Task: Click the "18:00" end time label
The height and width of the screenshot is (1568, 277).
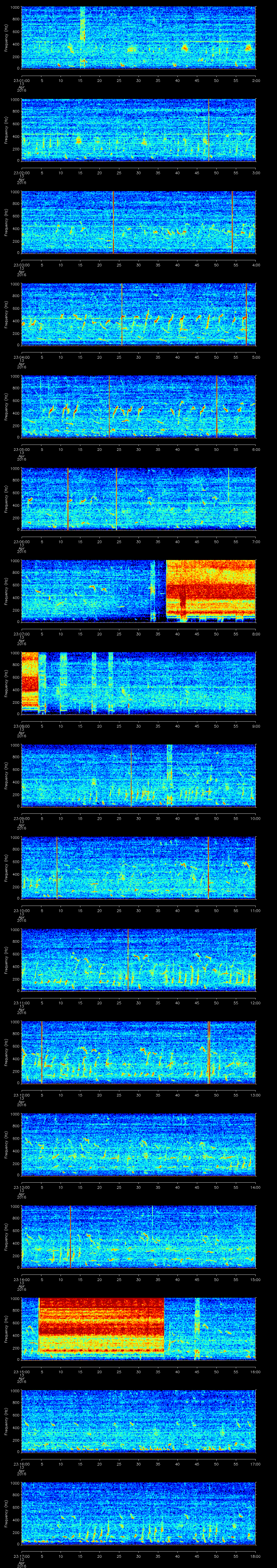Action: tap(256, 1556)
